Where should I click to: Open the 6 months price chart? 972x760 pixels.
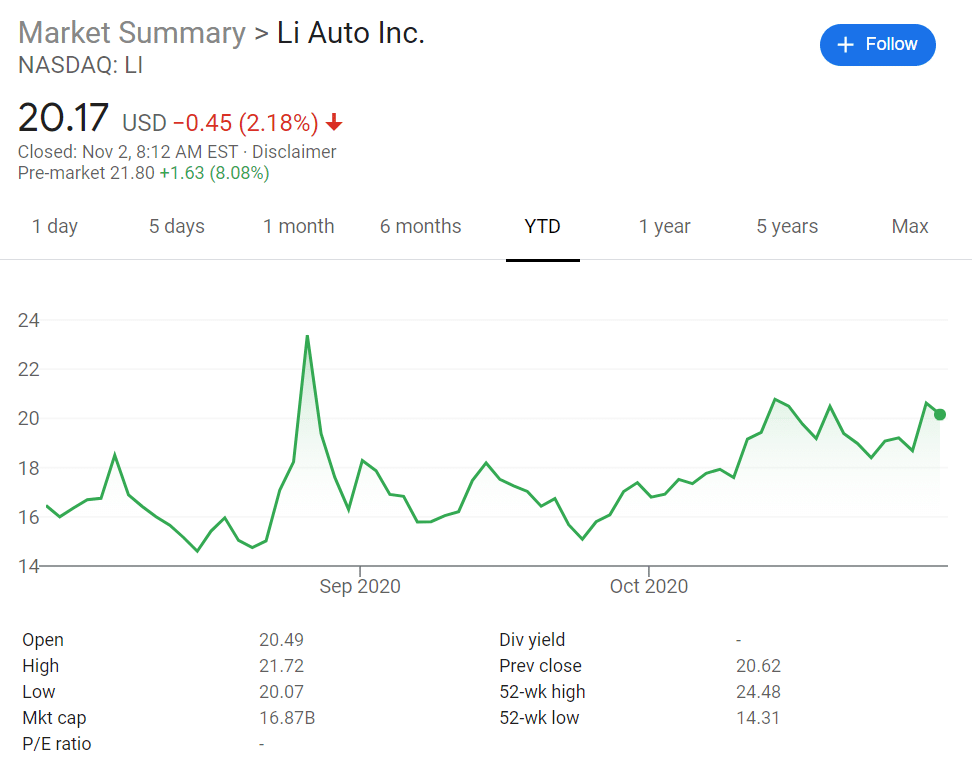[x=420, y=226]
